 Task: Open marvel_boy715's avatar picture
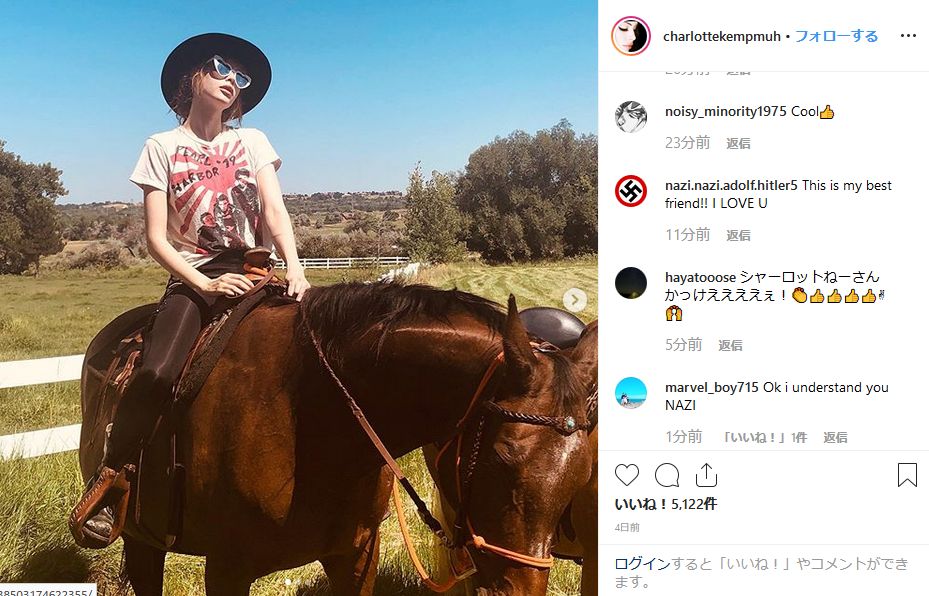pyautogui.click(x=630, y=393)
